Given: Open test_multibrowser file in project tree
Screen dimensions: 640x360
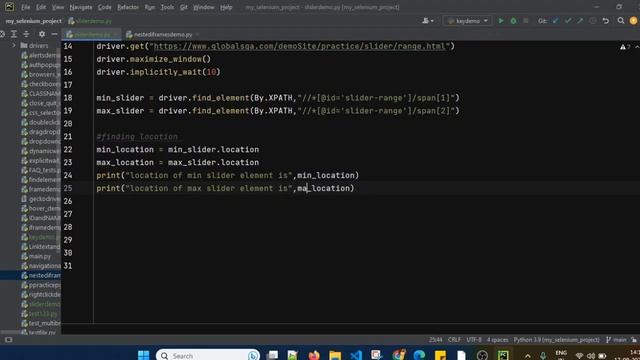Looking at the screenshot, I should point(41,323).
